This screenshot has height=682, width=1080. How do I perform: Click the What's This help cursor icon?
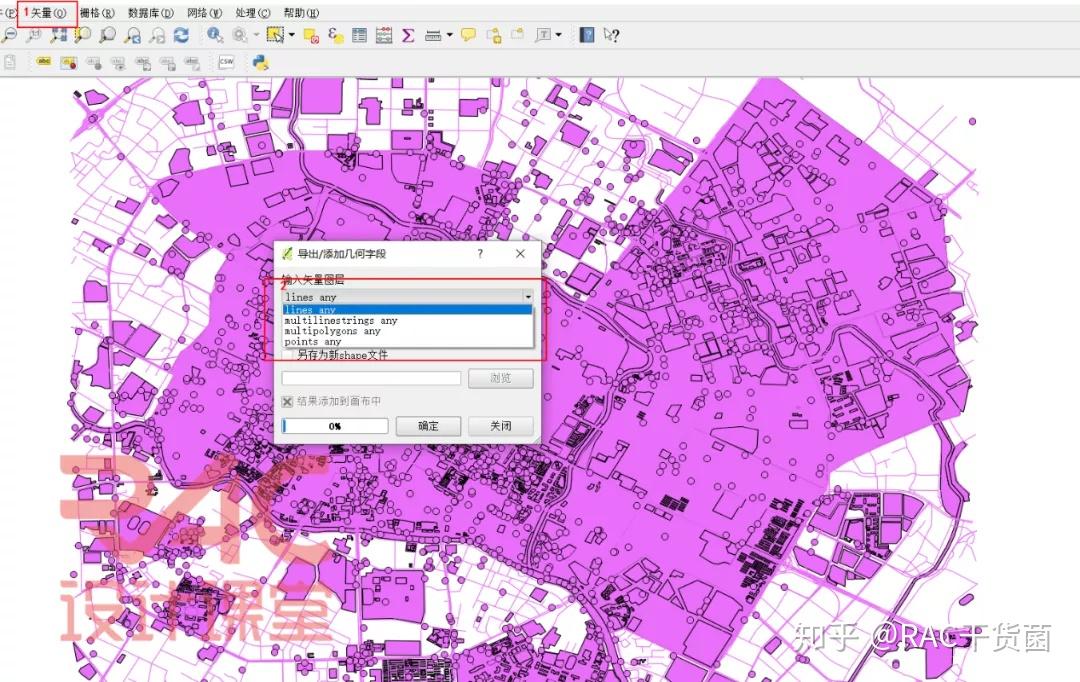(x=611, y=35)
